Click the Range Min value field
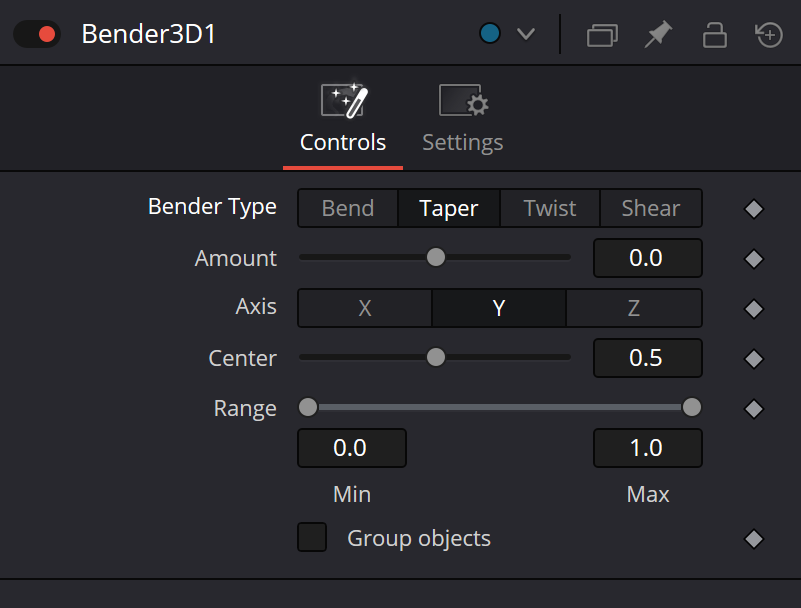The width and height of the screenshot is (801, 608). 352,448
